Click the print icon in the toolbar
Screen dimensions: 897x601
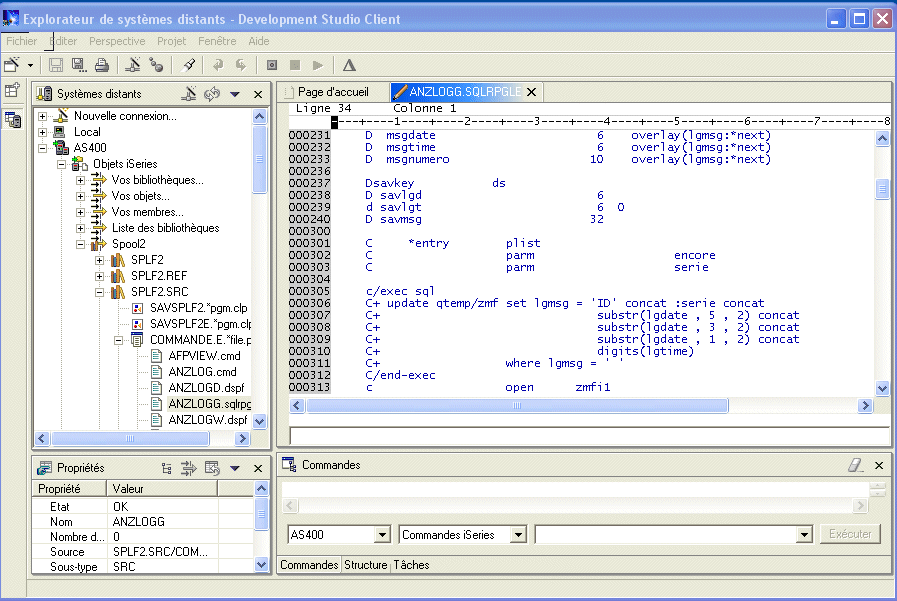click(x=101, y=65)
